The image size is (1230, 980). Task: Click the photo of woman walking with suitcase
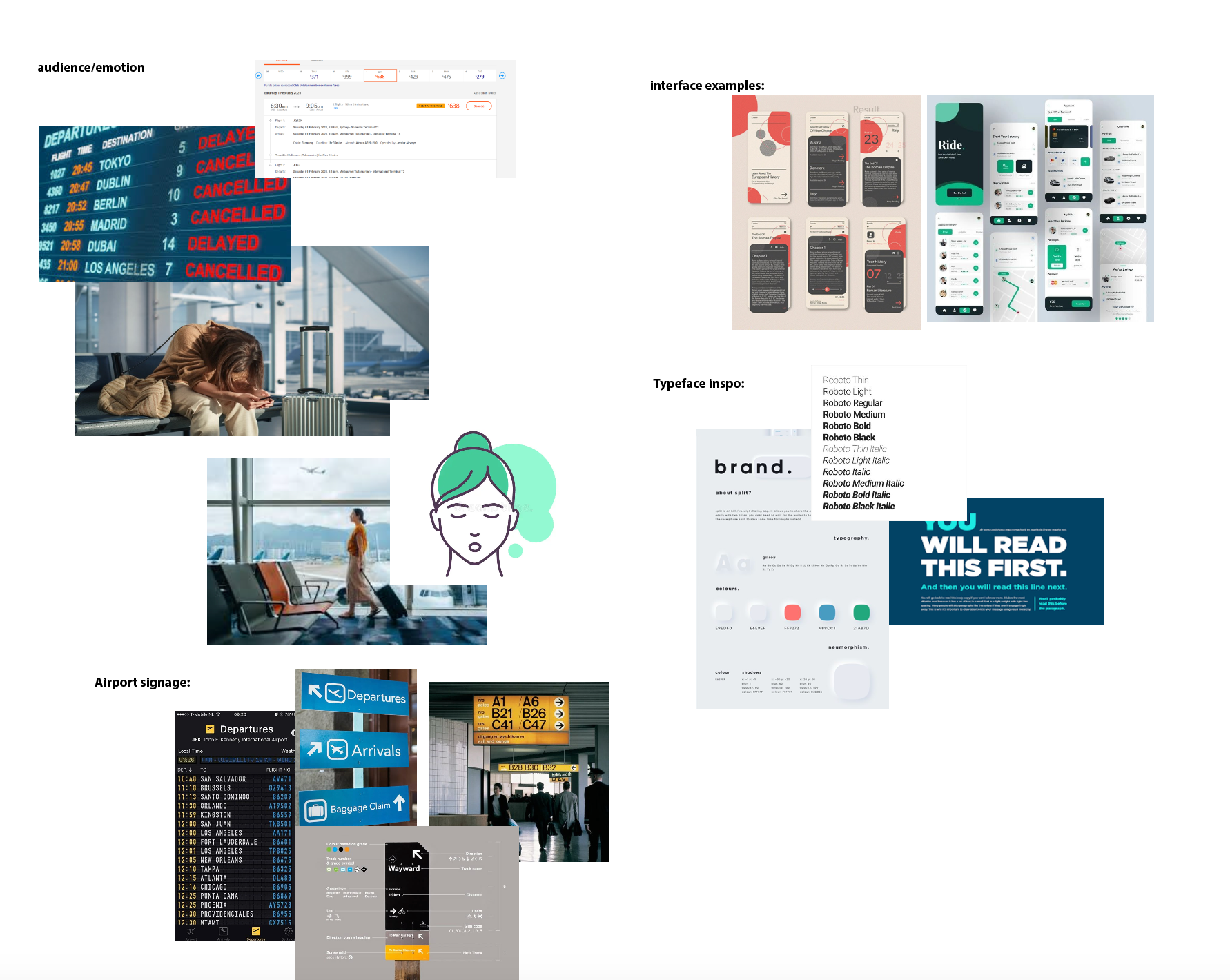[x=347, y=551]
